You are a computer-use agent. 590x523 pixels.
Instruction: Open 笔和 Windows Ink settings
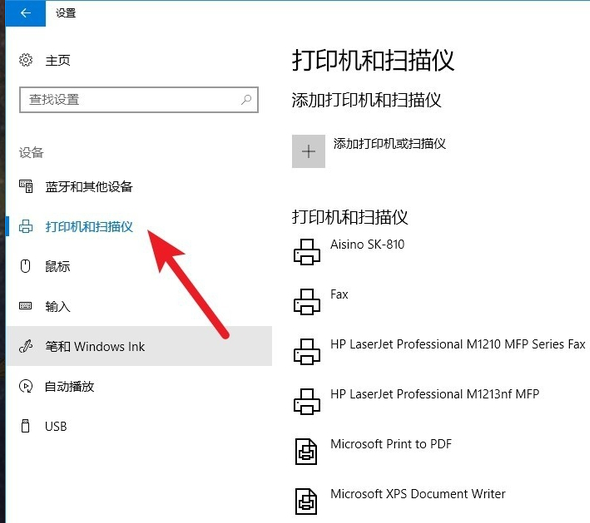(x=139, y=346)
